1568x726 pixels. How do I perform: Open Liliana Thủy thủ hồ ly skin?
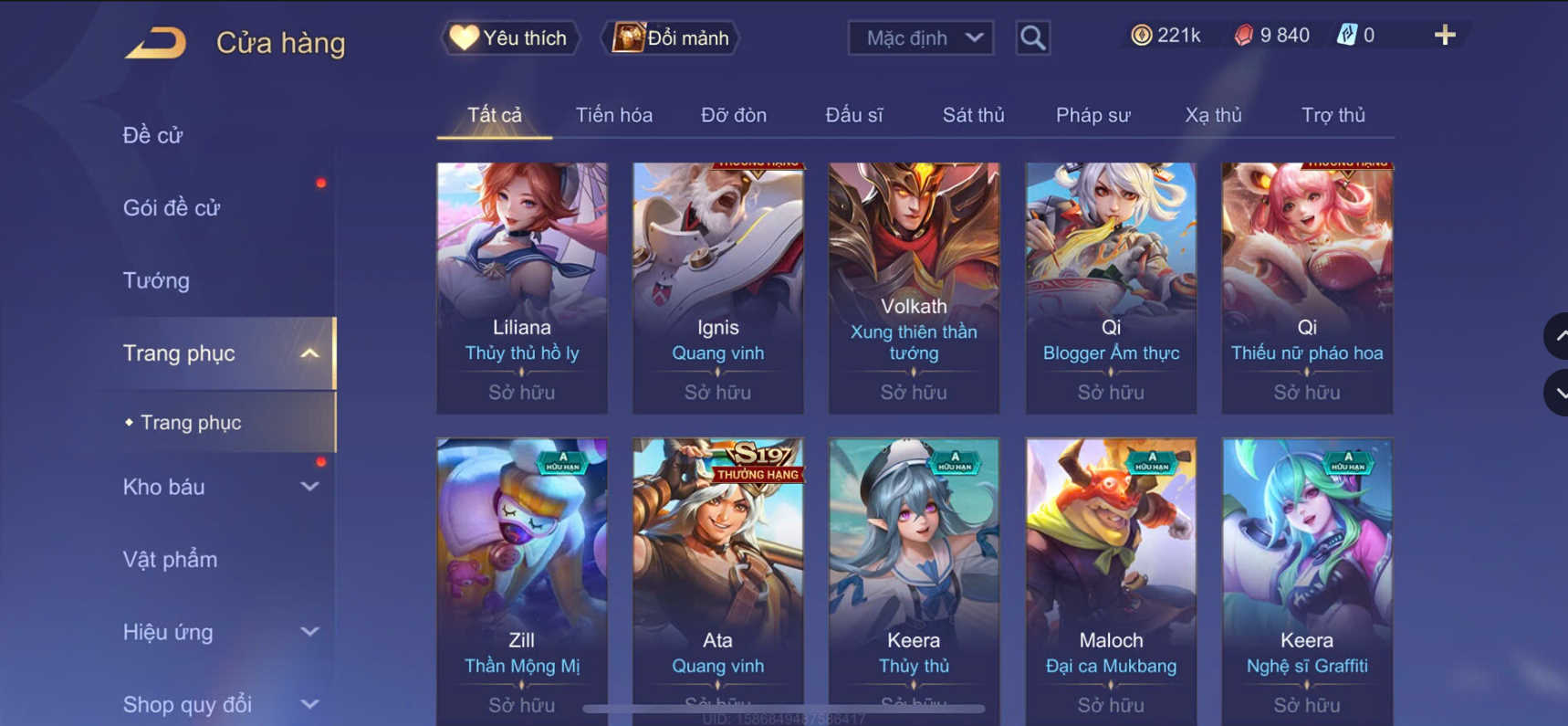[522, 289]
